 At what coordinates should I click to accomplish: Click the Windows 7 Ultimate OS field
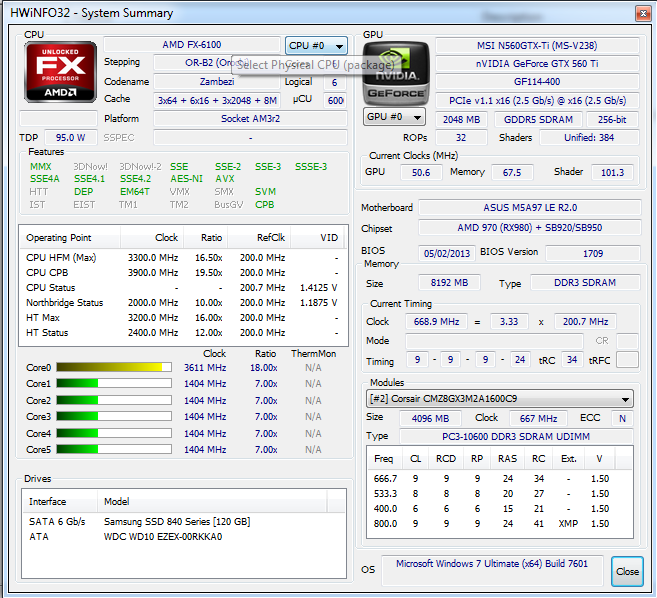492,570
